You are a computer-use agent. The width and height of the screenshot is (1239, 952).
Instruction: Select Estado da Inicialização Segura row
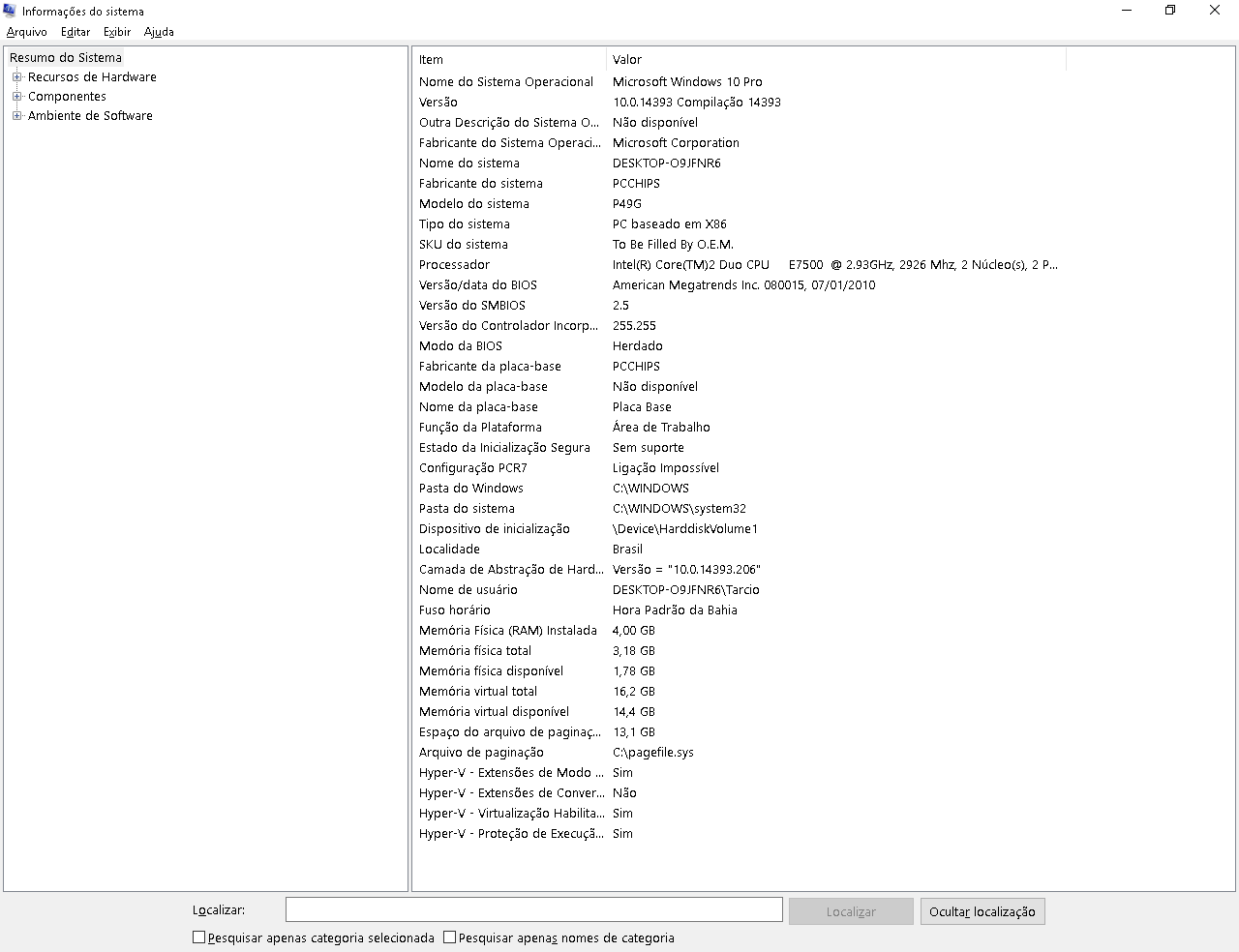pos(740,448)
